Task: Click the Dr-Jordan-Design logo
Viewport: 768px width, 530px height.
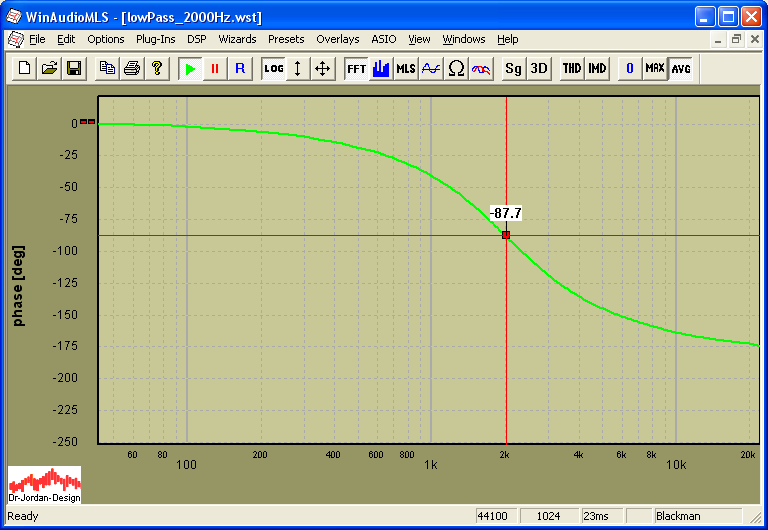Action: [44, 484]
